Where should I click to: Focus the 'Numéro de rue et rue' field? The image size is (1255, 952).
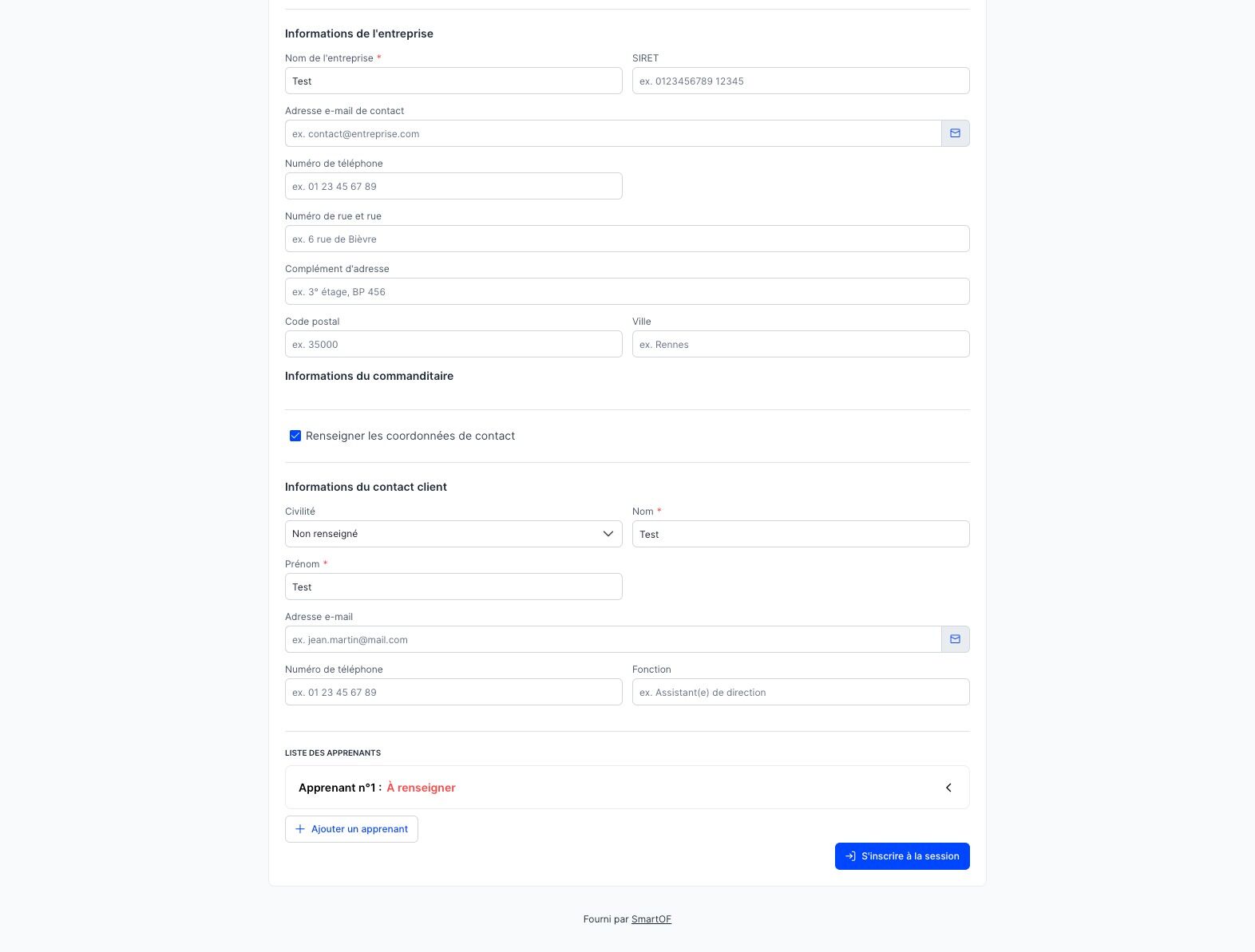627,239
